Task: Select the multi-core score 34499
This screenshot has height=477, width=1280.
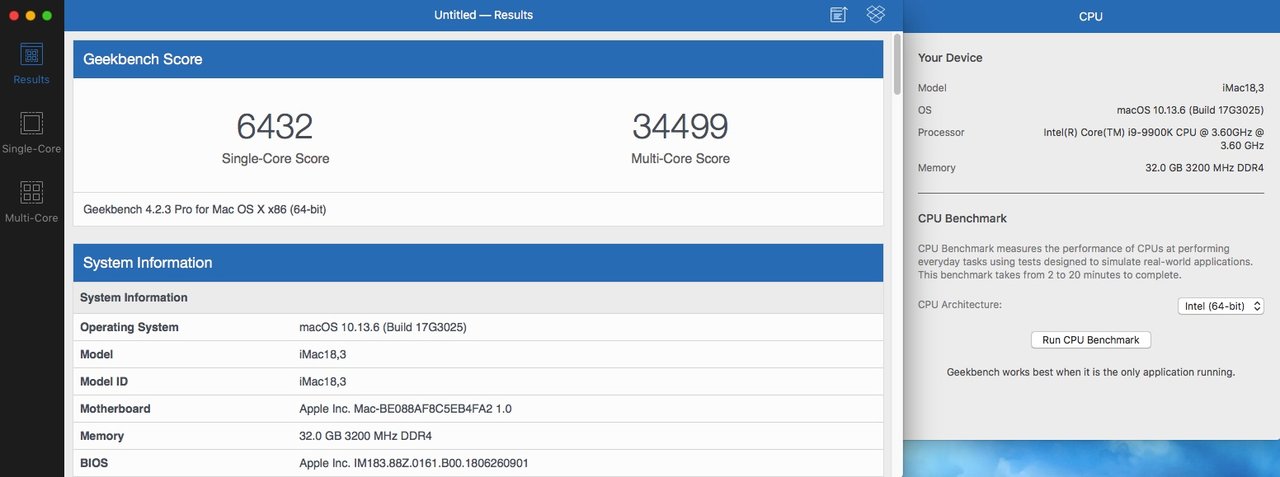Action: point(680,126)
